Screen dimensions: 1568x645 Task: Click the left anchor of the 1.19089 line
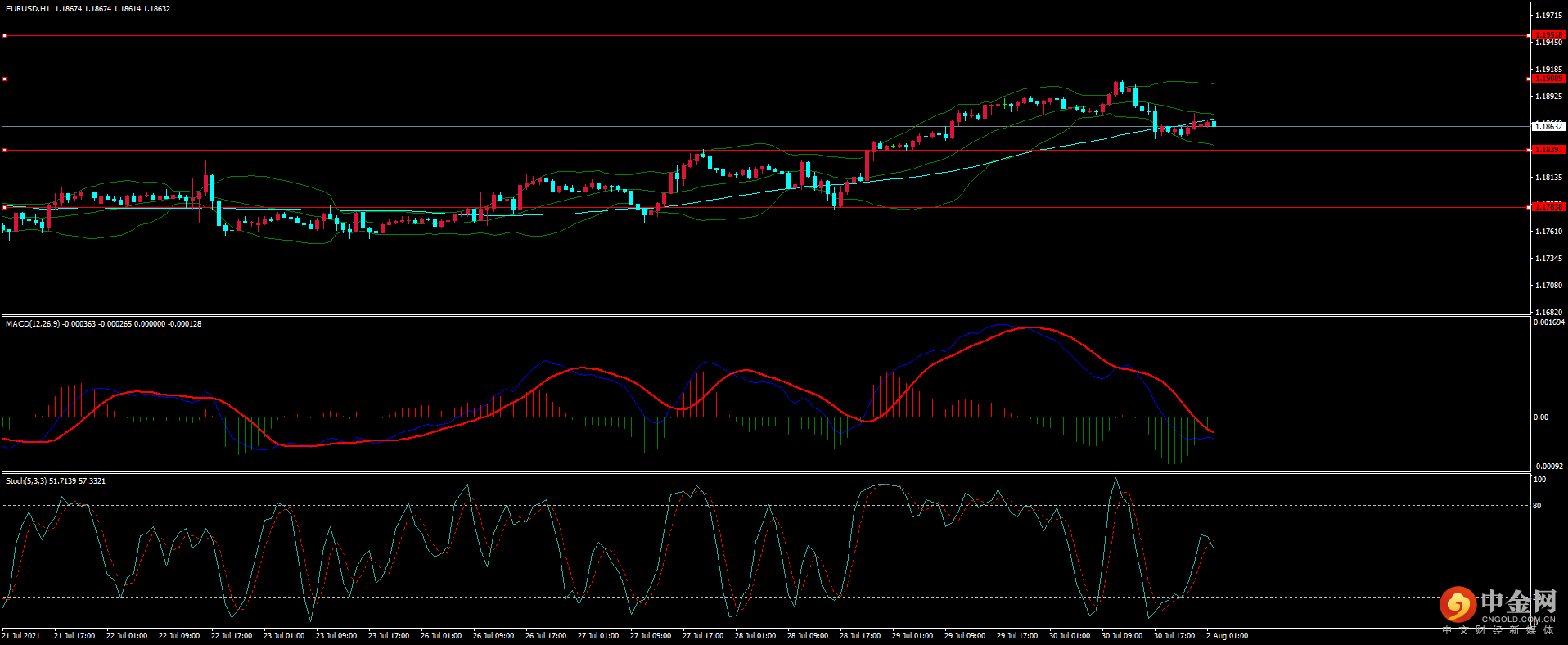[5, 79]
